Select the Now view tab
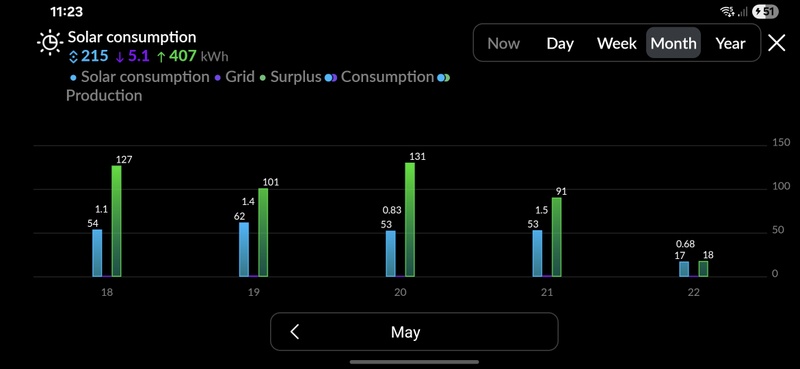 click(503, 43)
